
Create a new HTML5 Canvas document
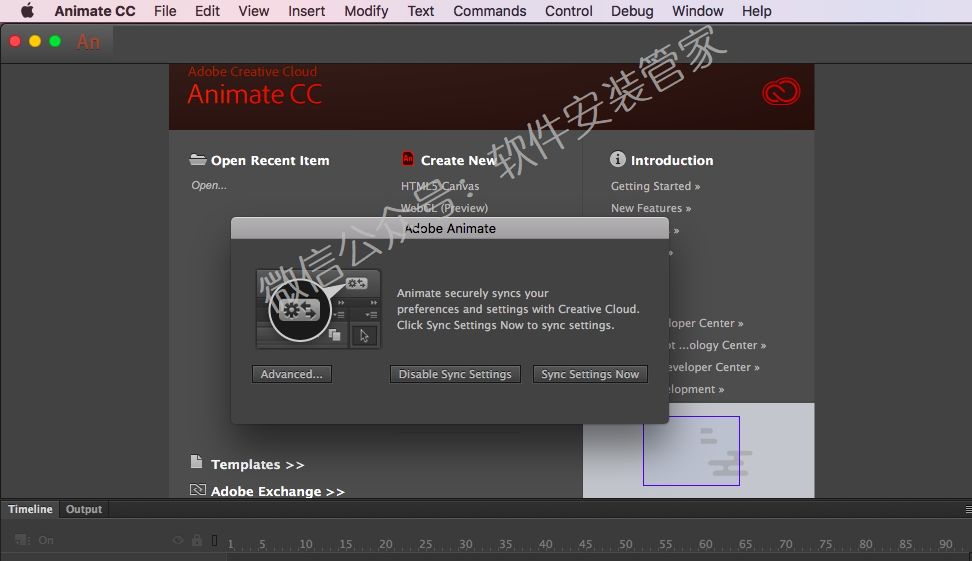(440, 186)
